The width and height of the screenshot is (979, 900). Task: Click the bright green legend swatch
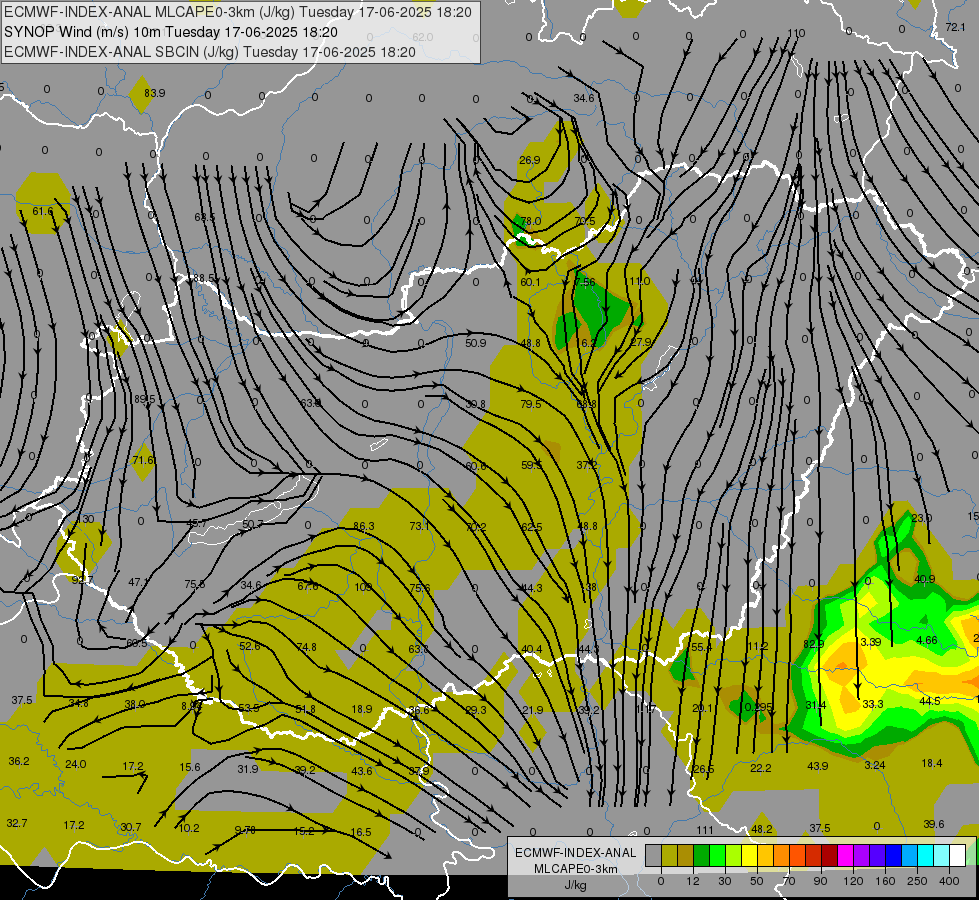coord(717,855)
